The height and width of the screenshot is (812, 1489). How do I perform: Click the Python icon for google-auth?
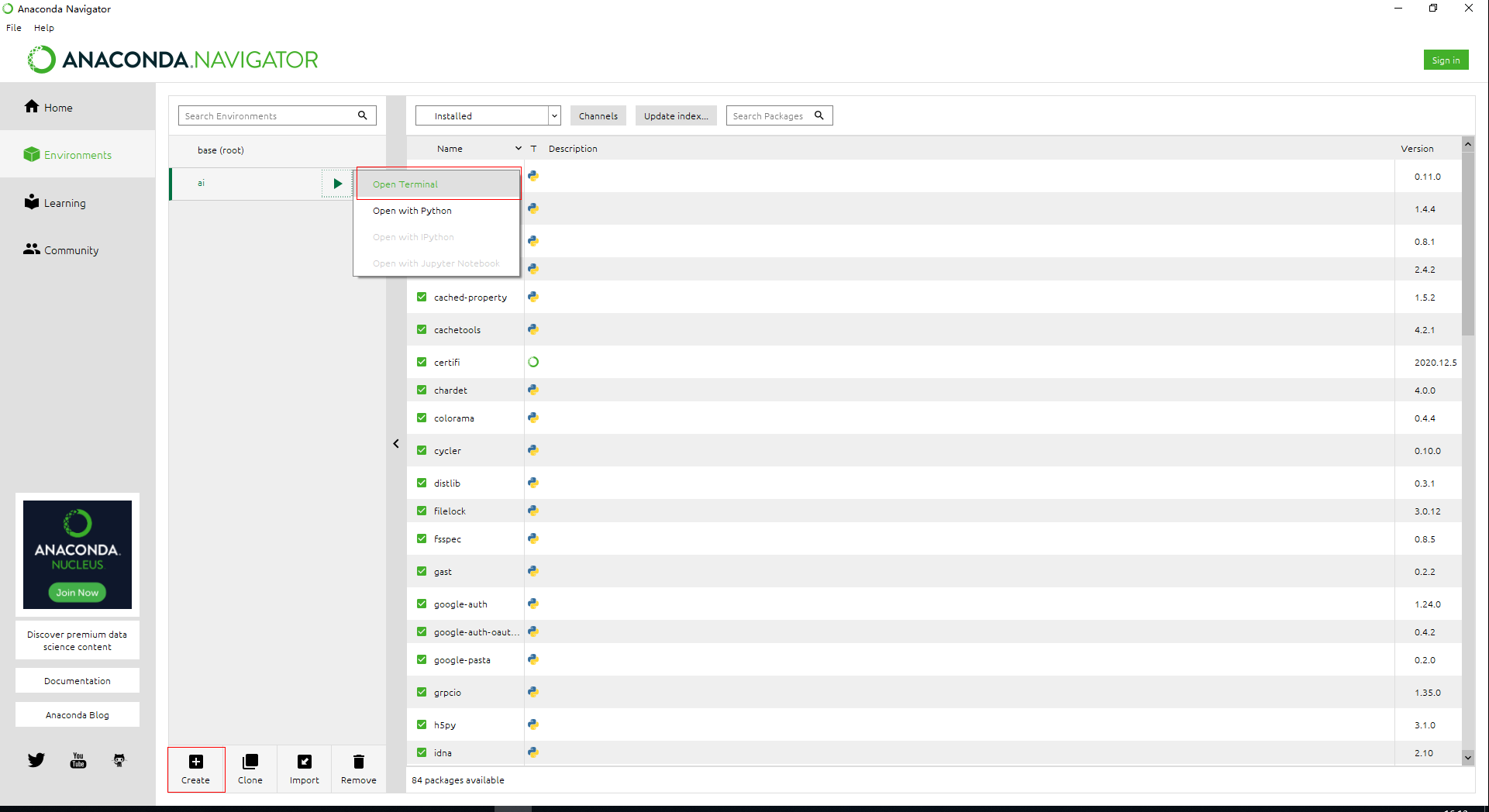click(x=533, y=604)
